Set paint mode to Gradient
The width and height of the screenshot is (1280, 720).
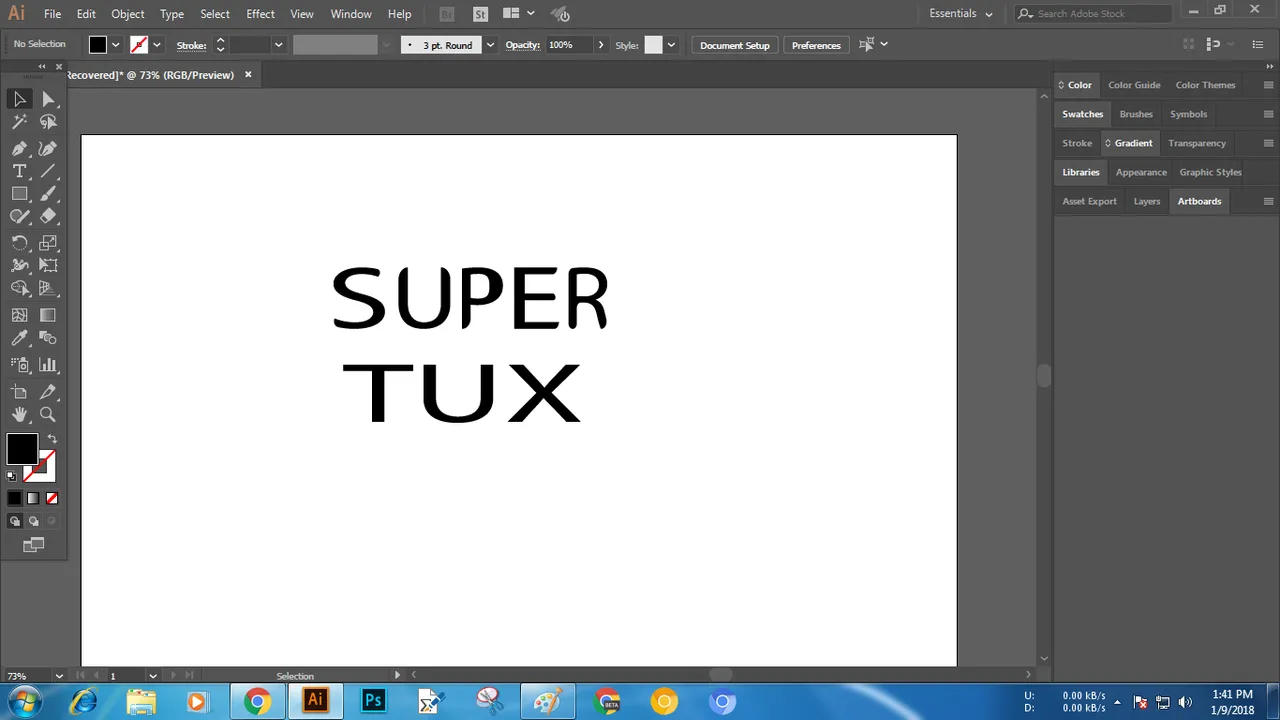(x=33, y=498)
